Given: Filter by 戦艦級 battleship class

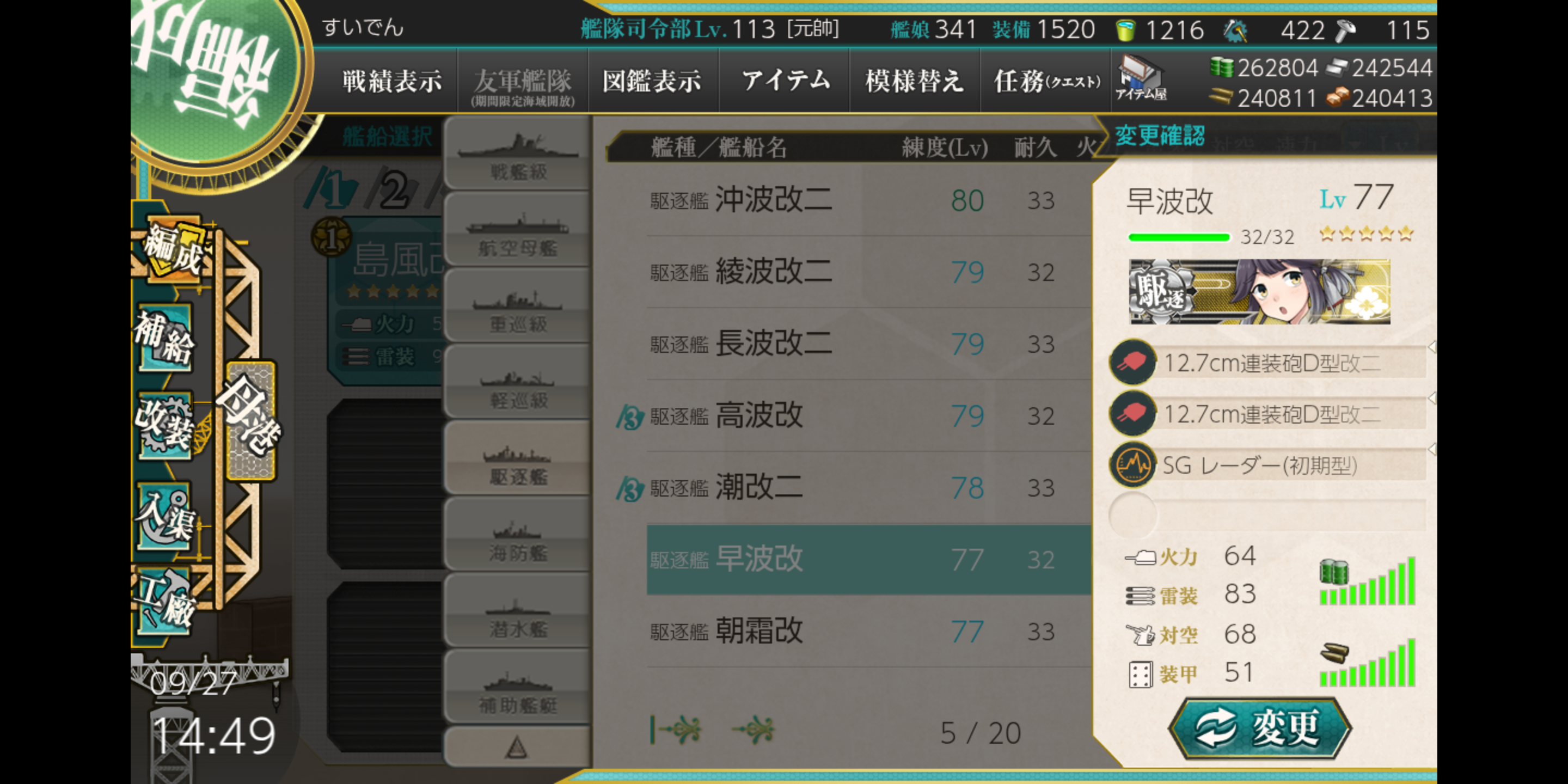Looking at the screenshot, I should click(x=517, y=154).
